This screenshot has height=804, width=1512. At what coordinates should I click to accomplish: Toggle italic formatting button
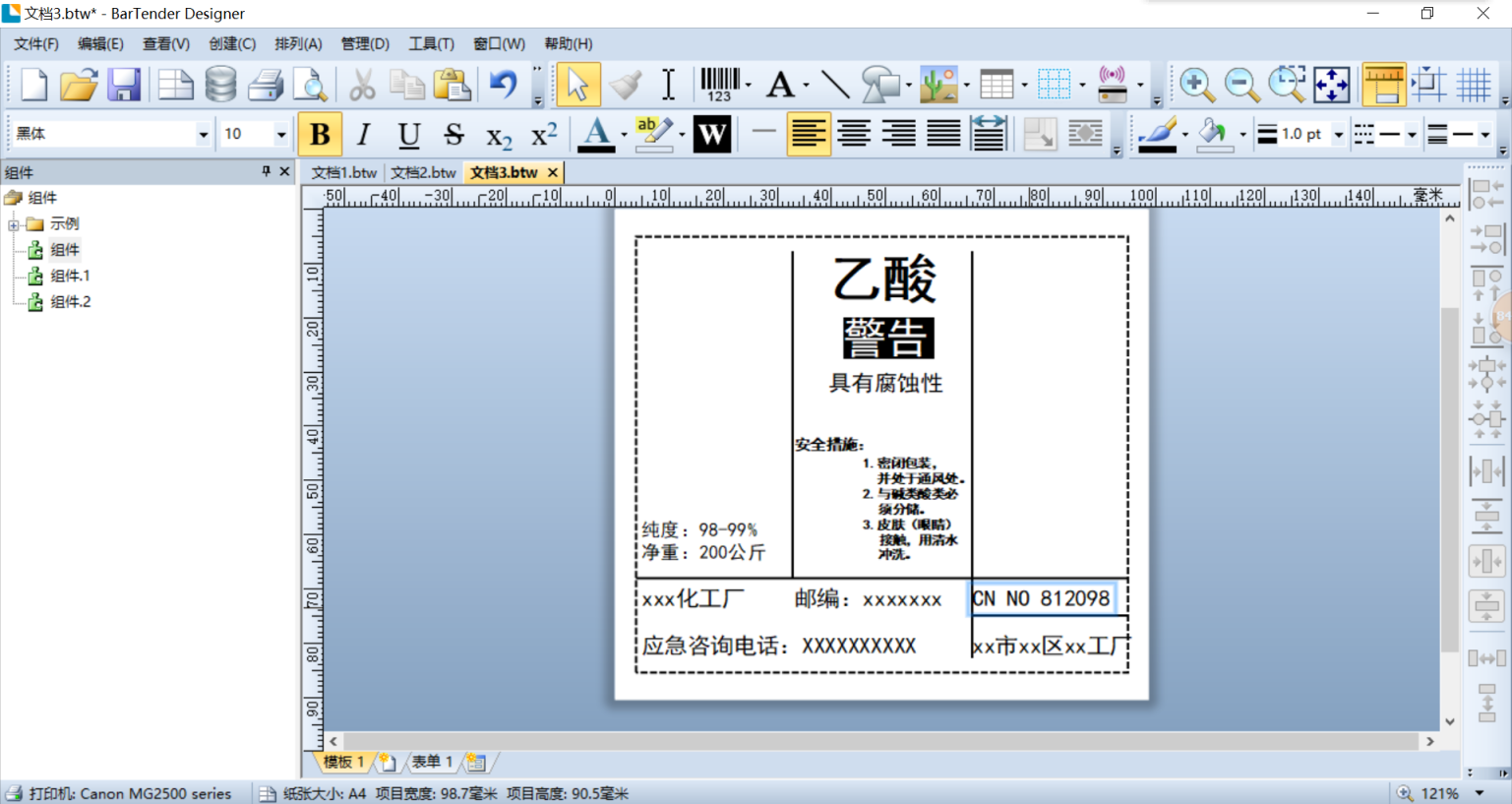point(364,134)
